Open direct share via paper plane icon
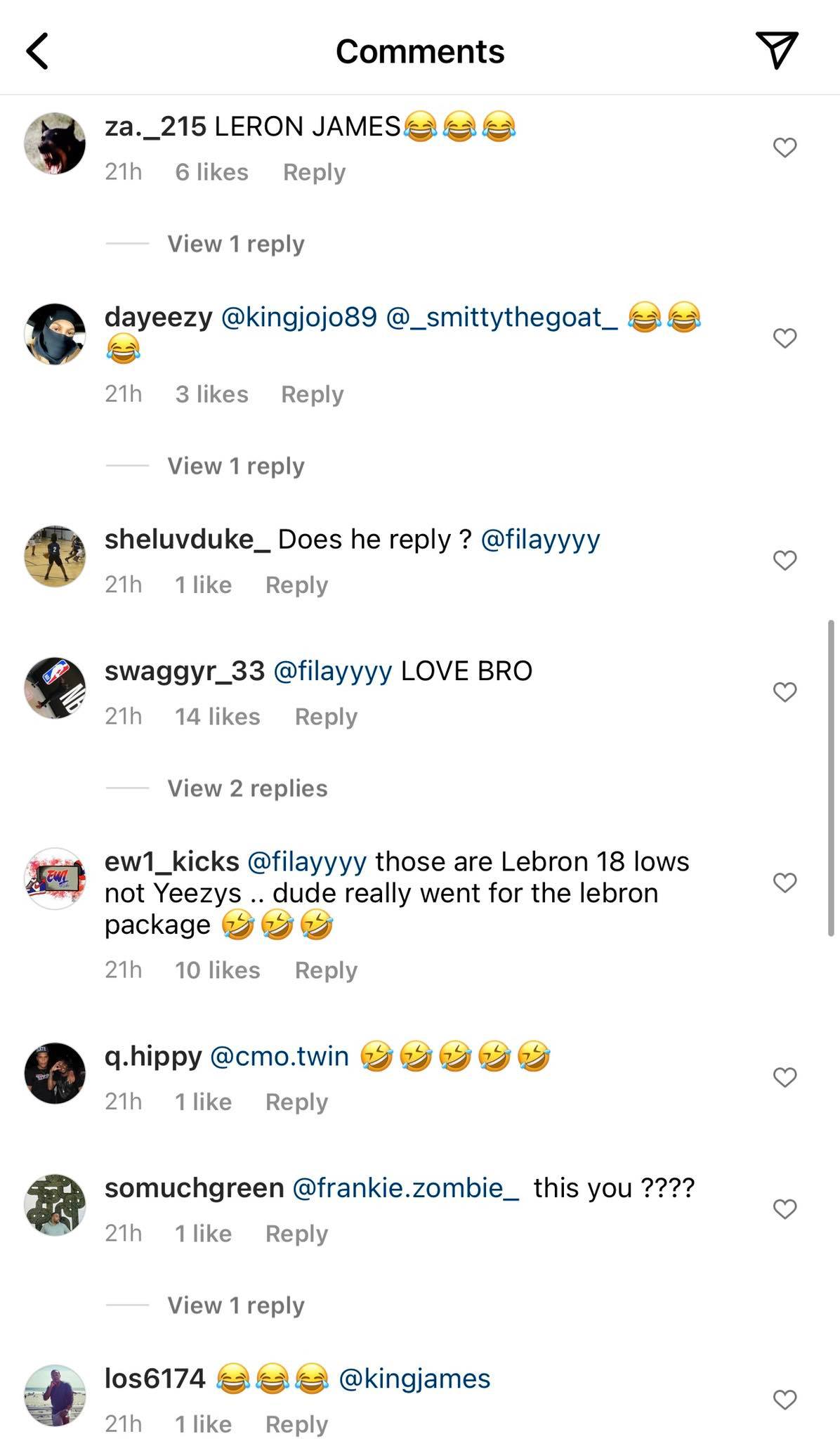The width and height of the screenshot is (840, 1439). [778, 51]
